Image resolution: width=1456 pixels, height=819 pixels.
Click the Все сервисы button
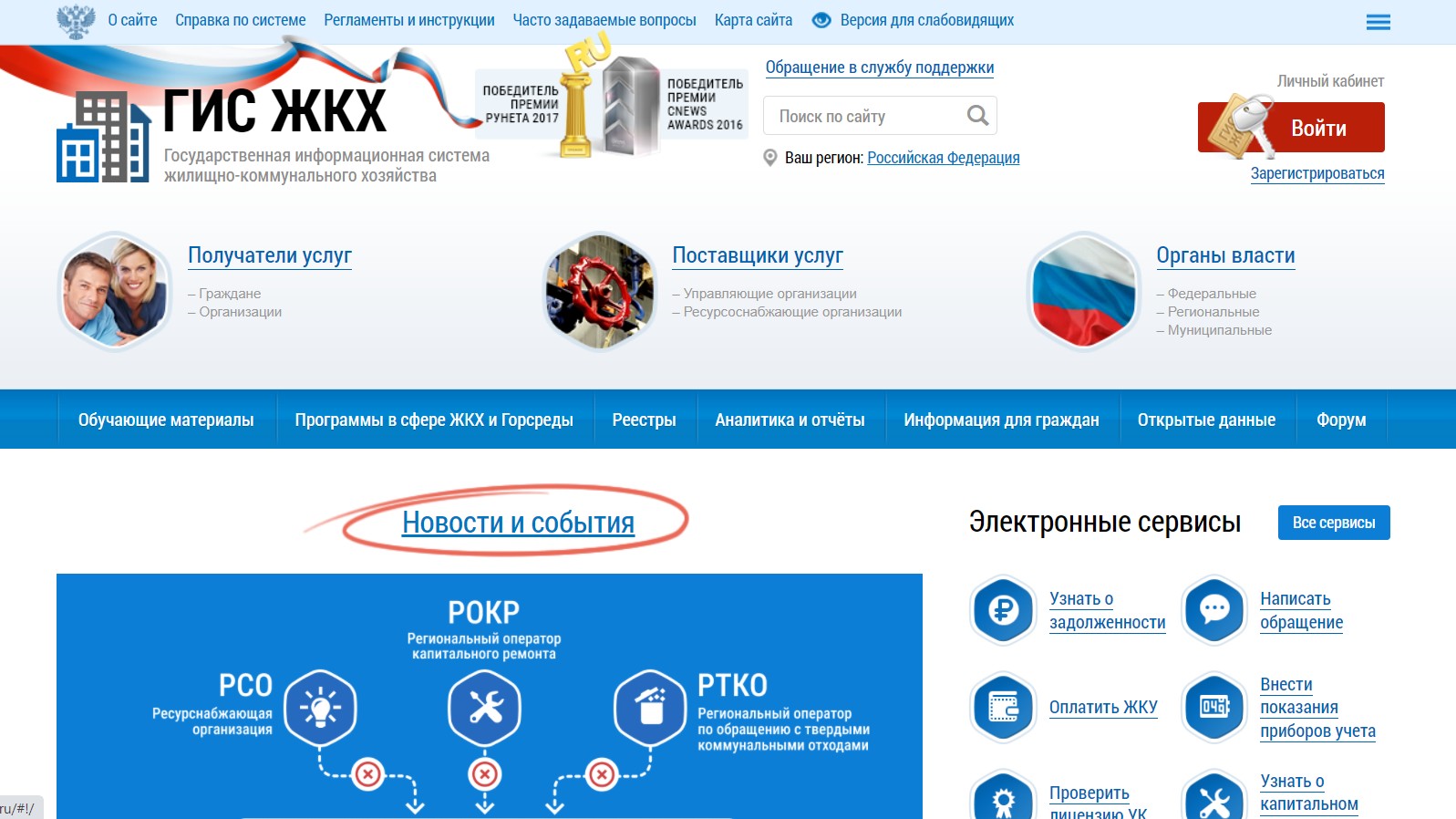pos(1334,523)
